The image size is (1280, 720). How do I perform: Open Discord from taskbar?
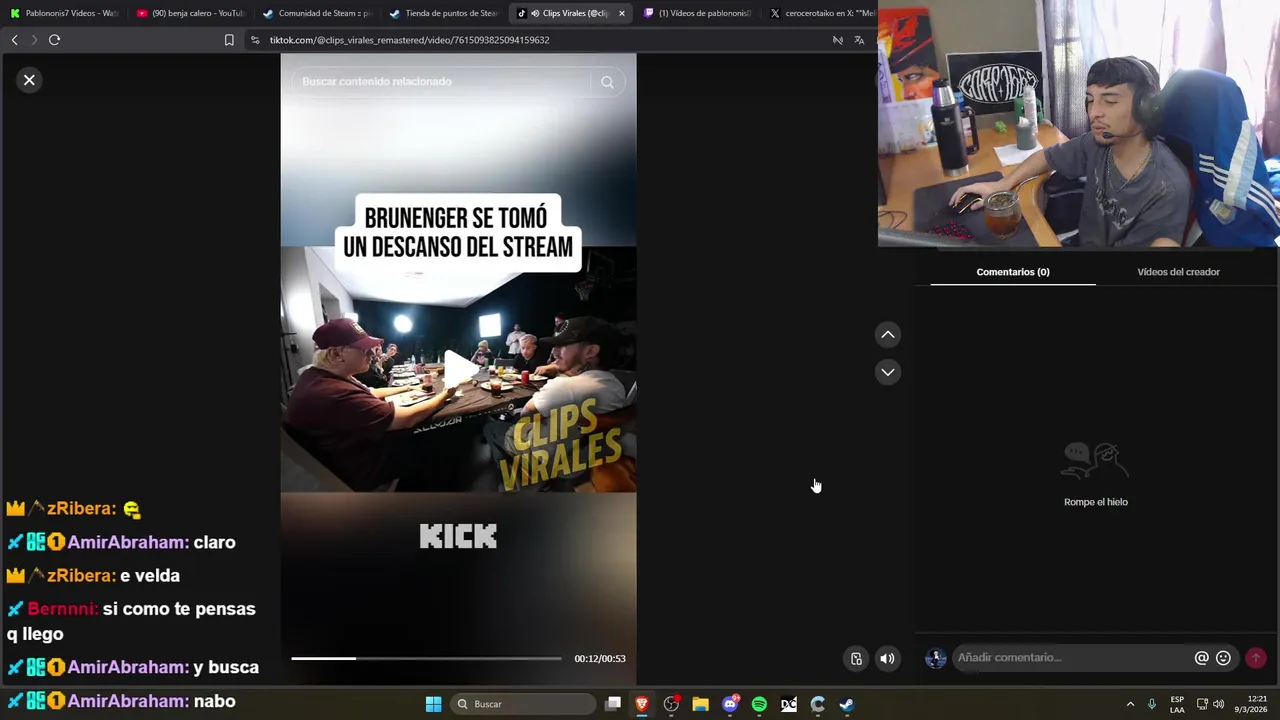[730, 704]
